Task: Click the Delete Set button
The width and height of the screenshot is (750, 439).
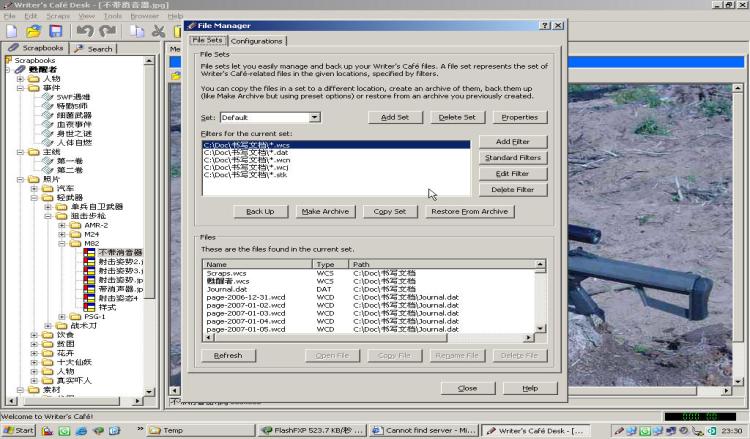Action: [457, 117]
